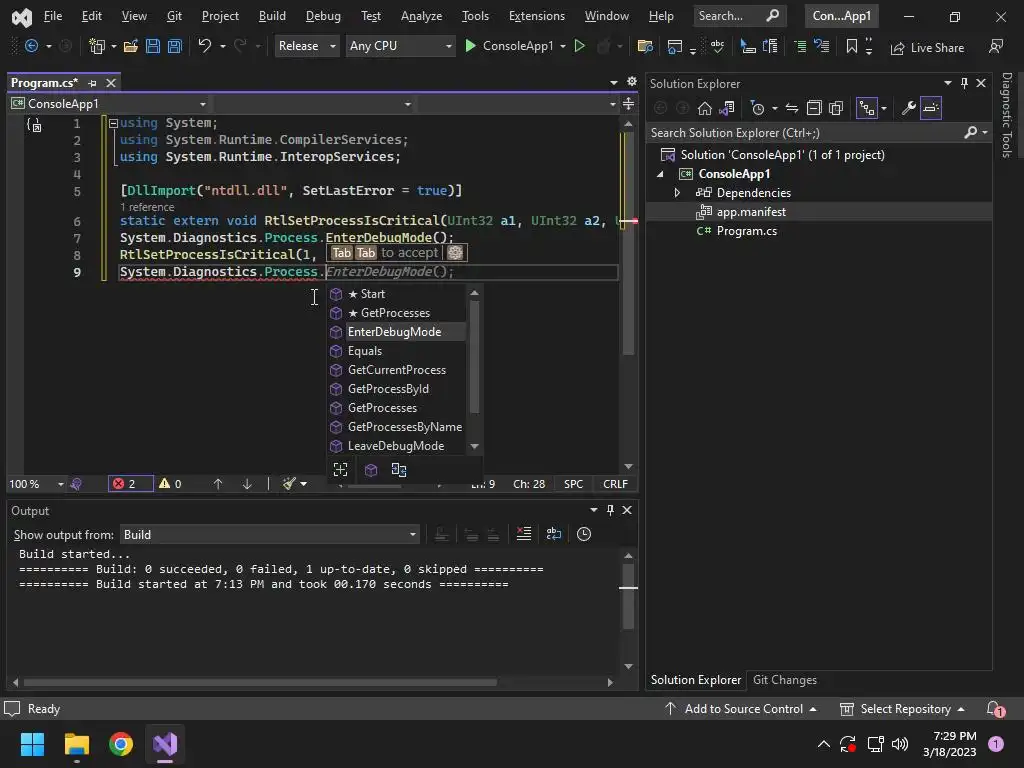Click the split editor window icon

tap(628, 104)
